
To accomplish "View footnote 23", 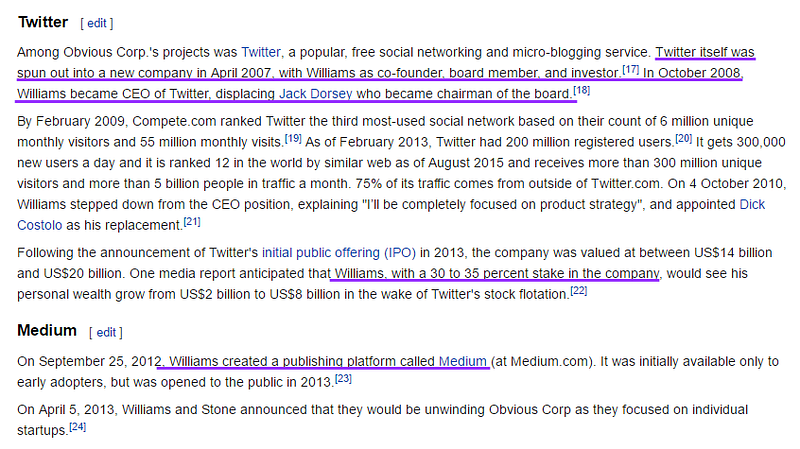I will 343,379.
